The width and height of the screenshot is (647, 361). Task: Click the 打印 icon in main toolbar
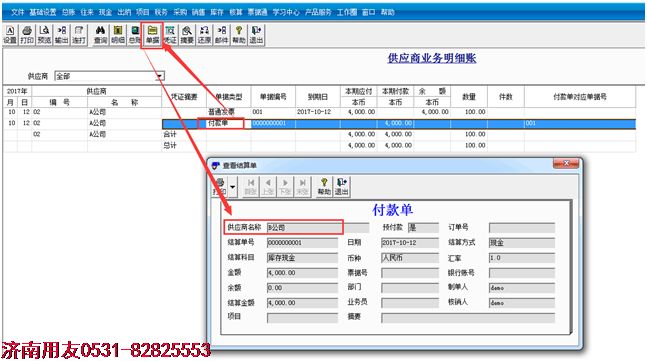point(27,35)
